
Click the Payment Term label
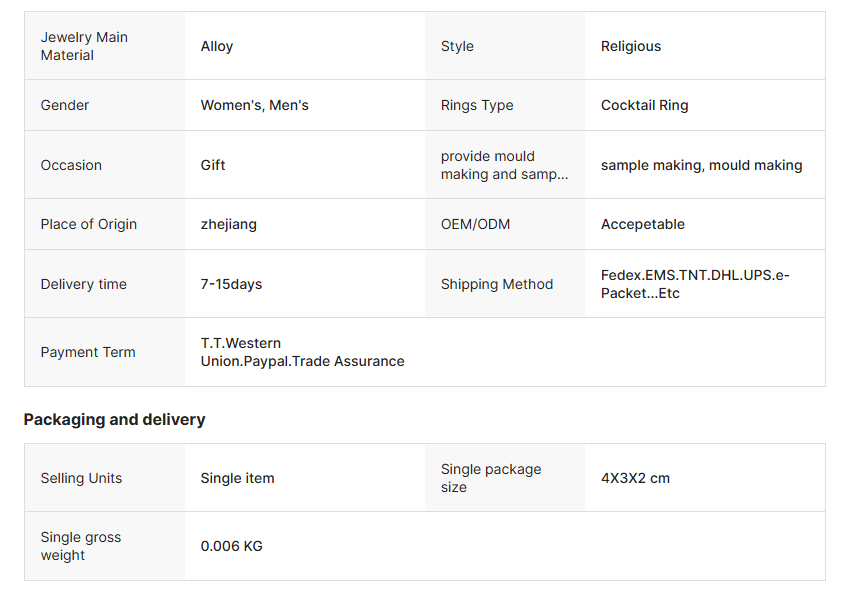click(88, 352)
